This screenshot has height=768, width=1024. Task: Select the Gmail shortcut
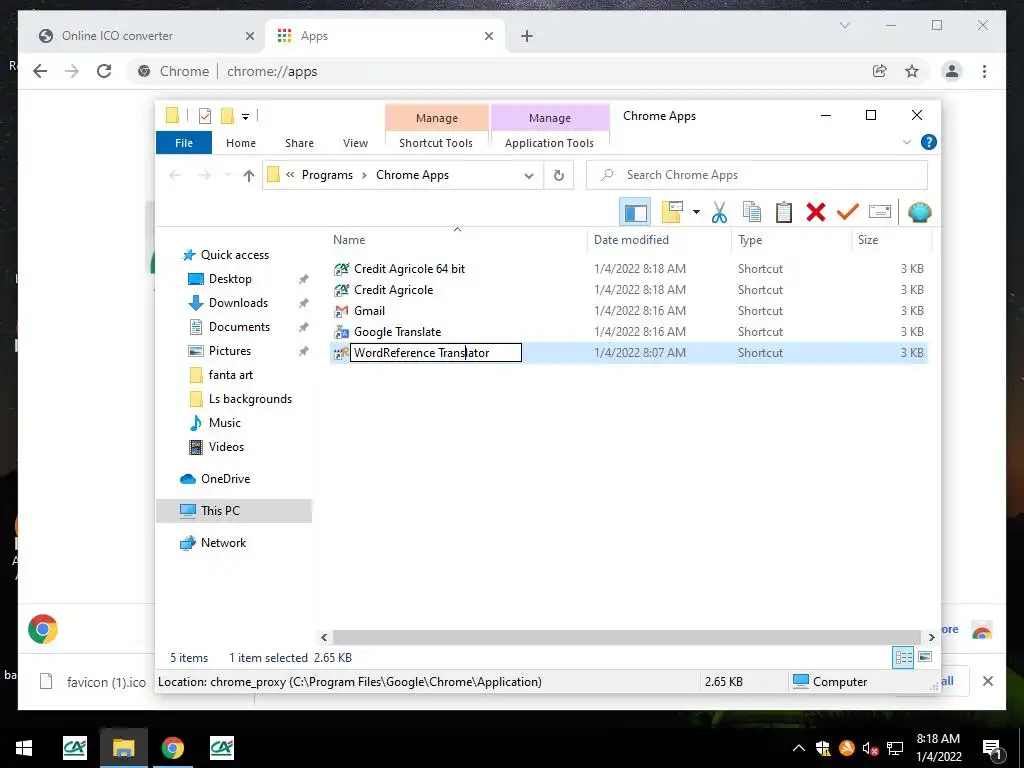coord(369,311)
